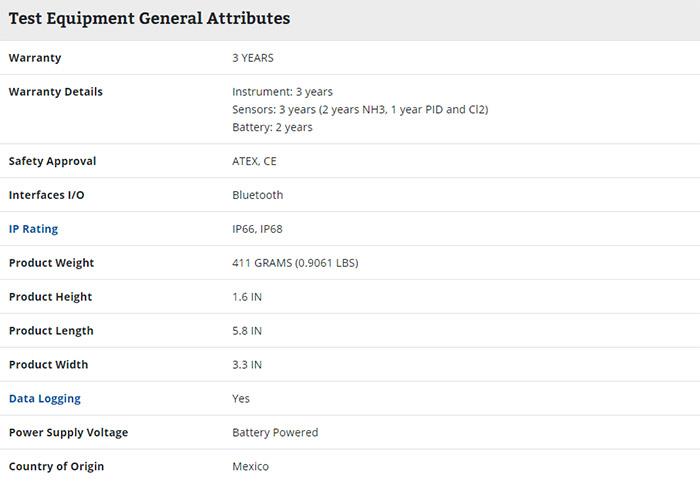Select the Warranty label
700x488 pixels.
click(x=35, y=58)
